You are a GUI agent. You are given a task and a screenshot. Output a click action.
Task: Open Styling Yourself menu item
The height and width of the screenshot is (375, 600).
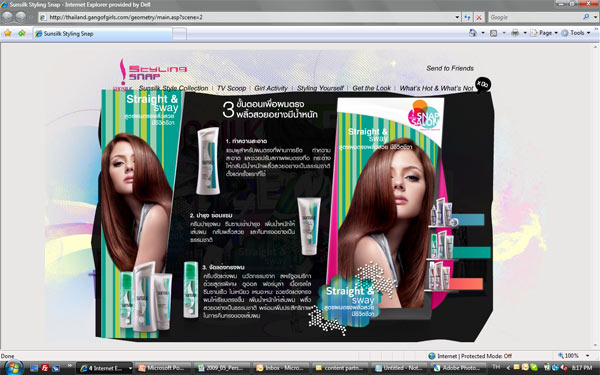pyautogui.click(x=320, y=88)
